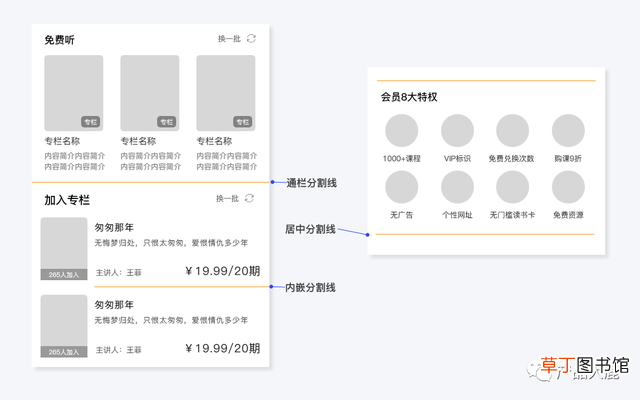Viewport: 640px width, 400px height.
Task: Select the 免费兑换次数 privilege circle icon
Action: (x=513, y=131)
